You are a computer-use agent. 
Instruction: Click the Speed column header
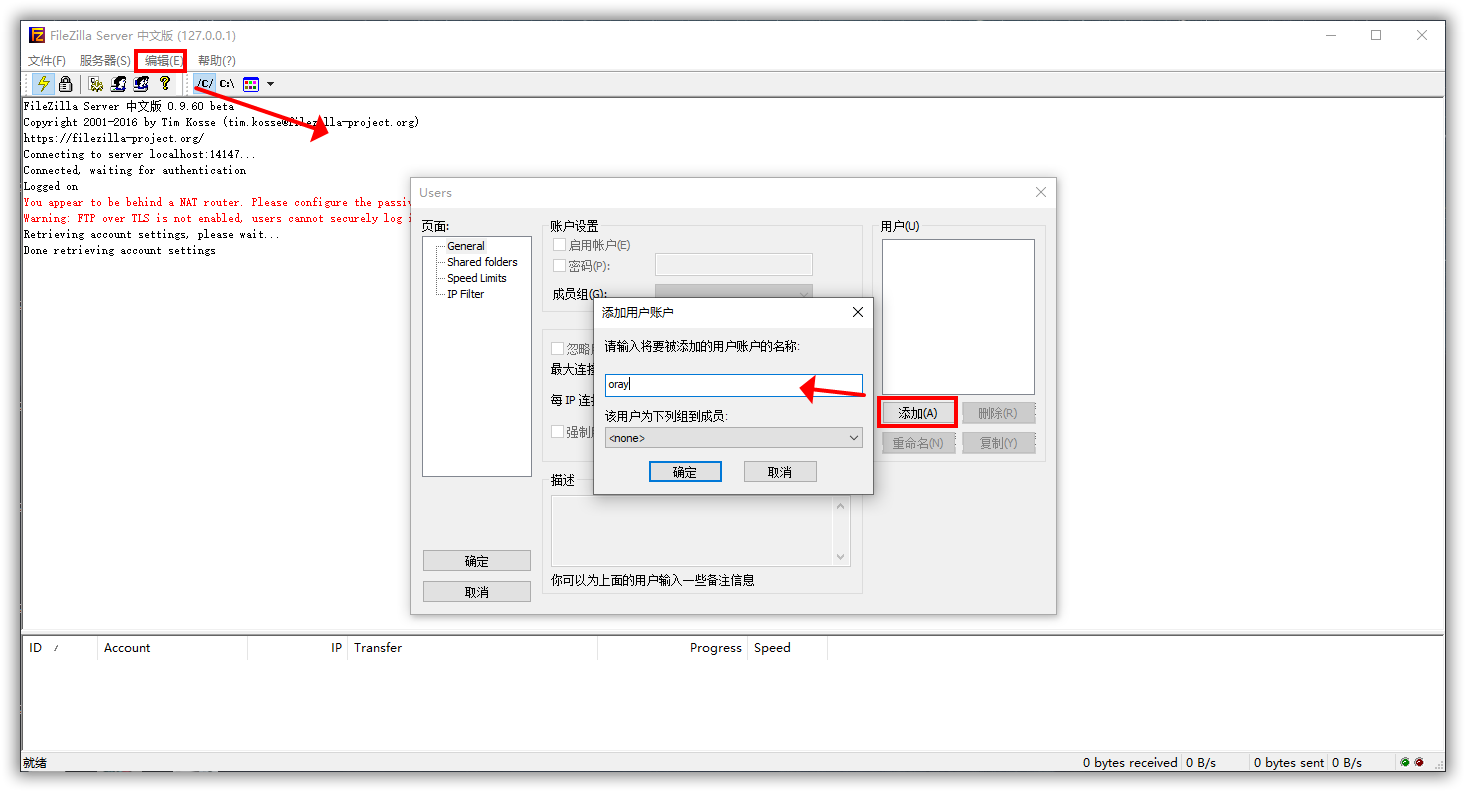(787, 648)
